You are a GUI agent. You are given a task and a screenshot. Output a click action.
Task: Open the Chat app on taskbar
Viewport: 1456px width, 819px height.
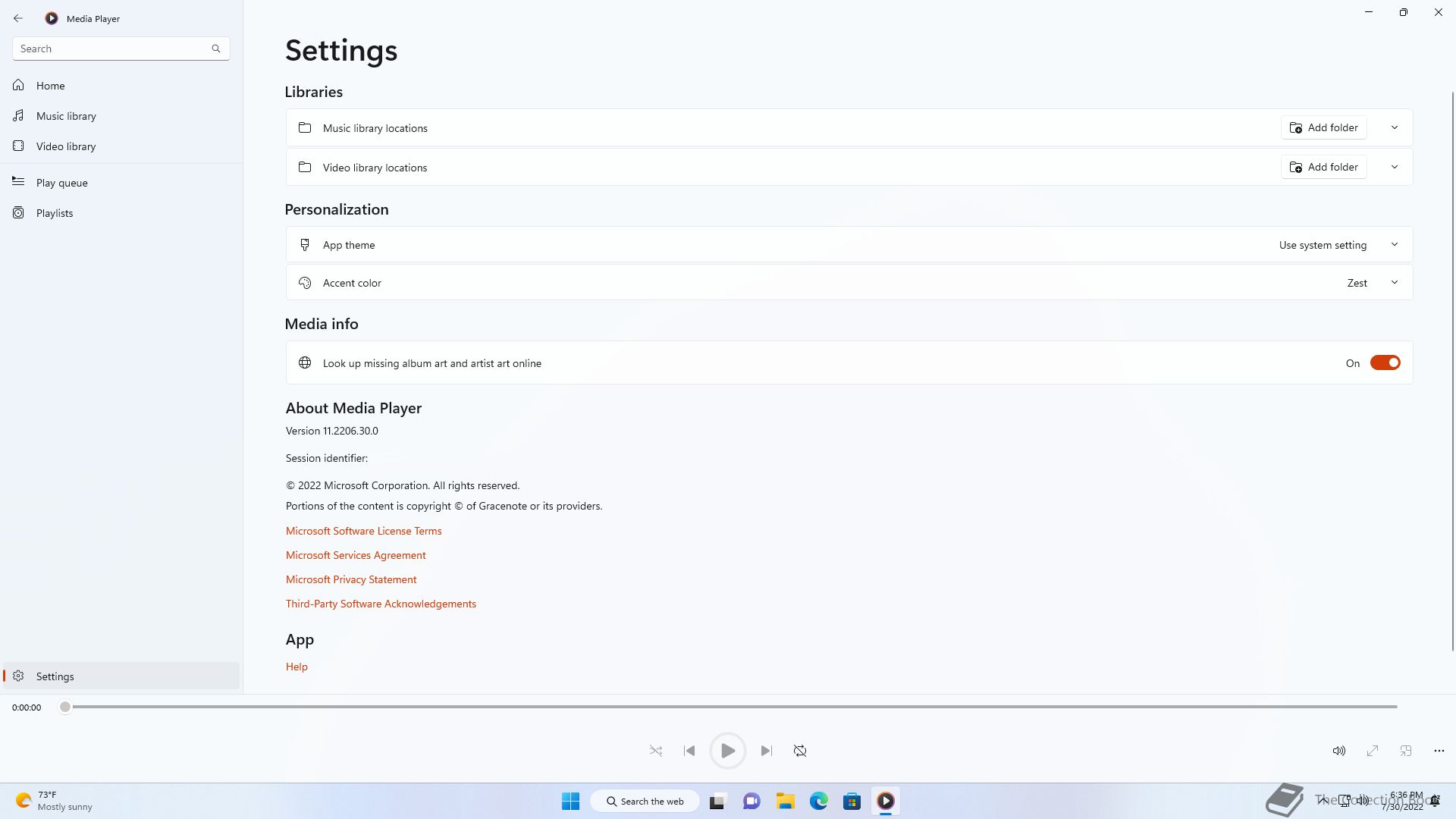pyautogui.click(x=752, y=801)
